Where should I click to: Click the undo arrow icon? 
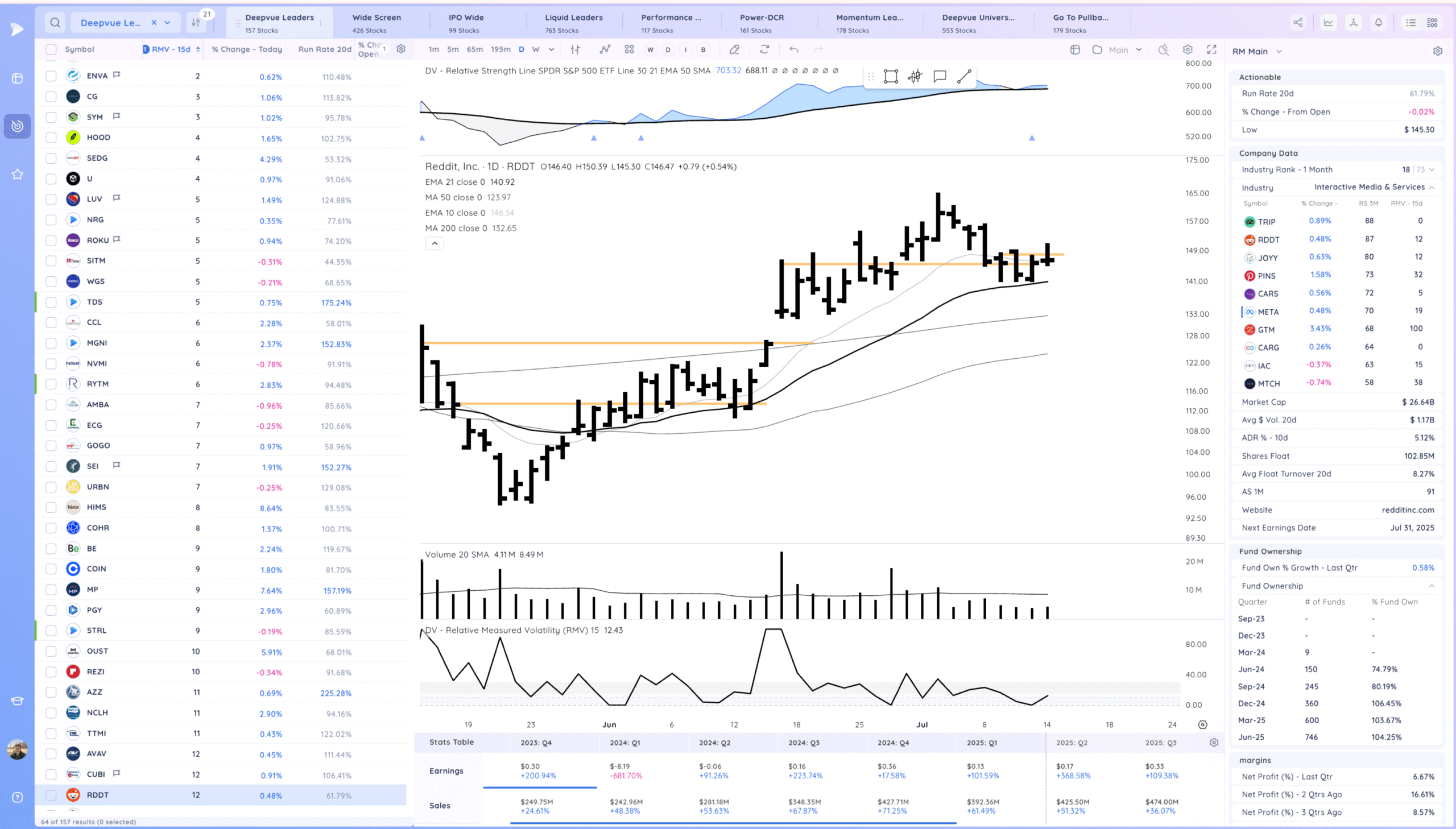(794, 49)
